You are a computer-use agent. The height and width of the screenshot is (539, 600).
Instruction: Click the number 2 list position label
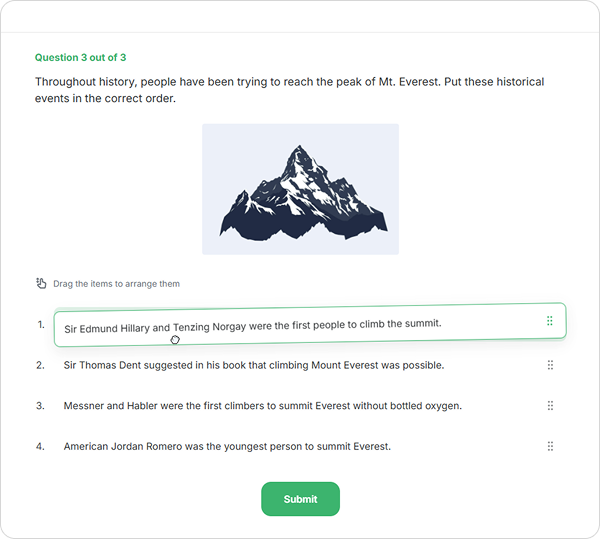[40, 366]
